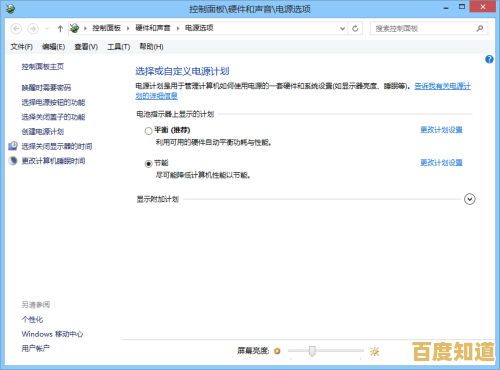Open the window system menu icon

click(11, 8)
